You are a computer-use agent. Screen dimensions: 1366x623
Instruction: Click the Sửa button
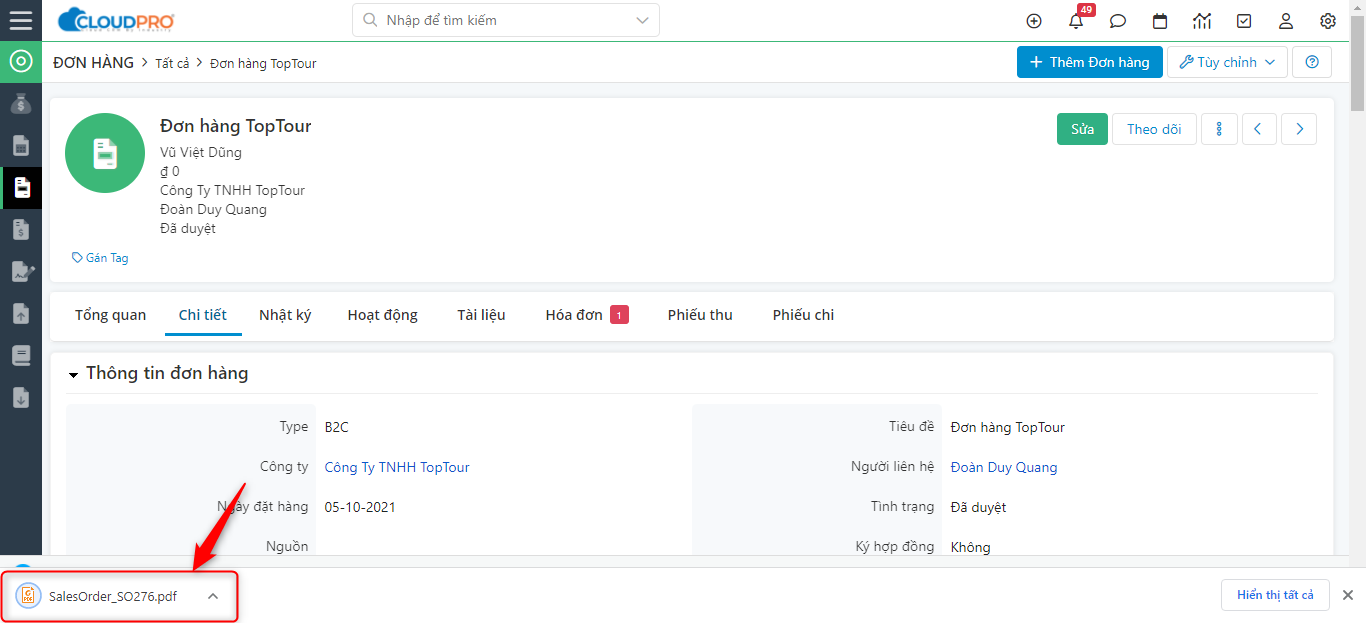1082,129
